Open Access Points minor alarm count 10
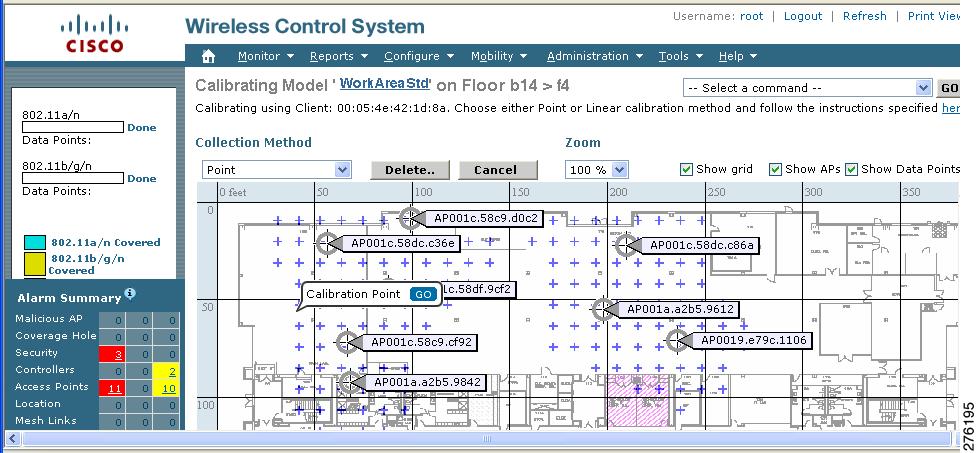977x453 pixels. (168, 388)
